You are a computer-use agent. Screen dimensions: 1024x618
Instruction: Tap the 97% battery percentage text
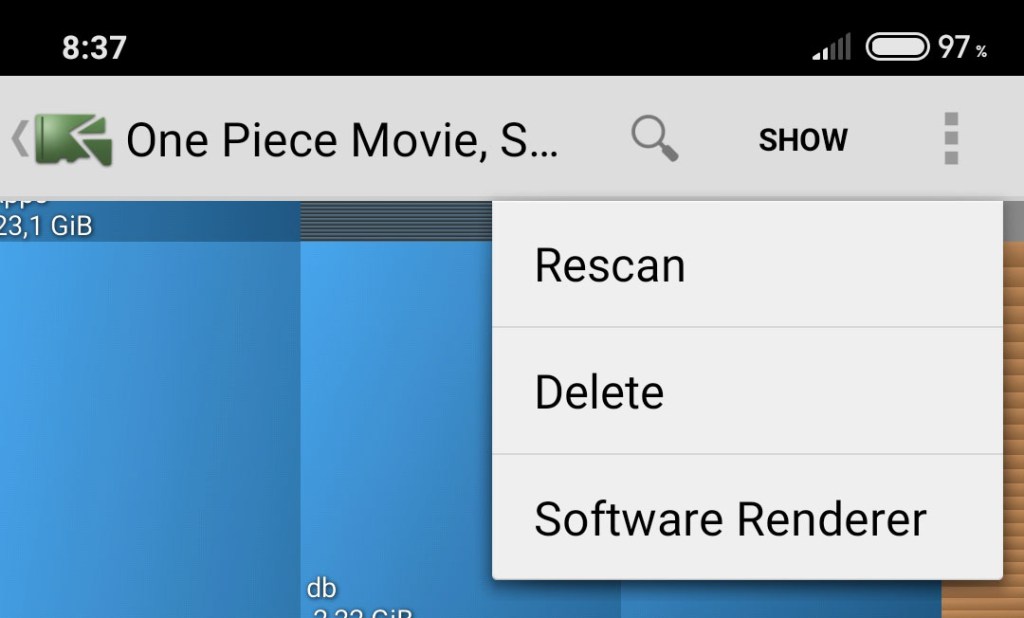(x=962, y=47)
